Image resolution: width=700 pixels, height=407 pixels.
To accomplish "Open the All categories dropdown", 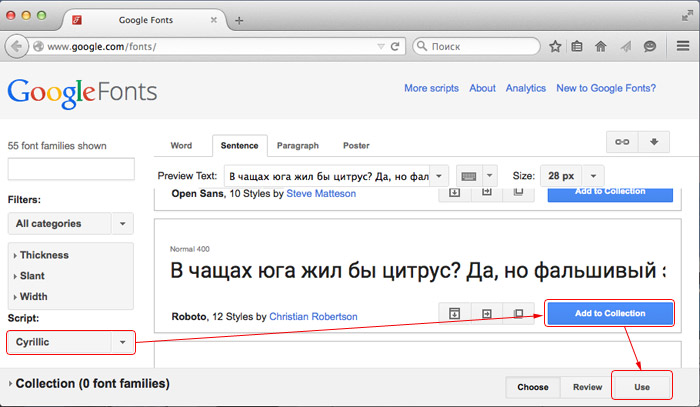I will tap(71, 224).
